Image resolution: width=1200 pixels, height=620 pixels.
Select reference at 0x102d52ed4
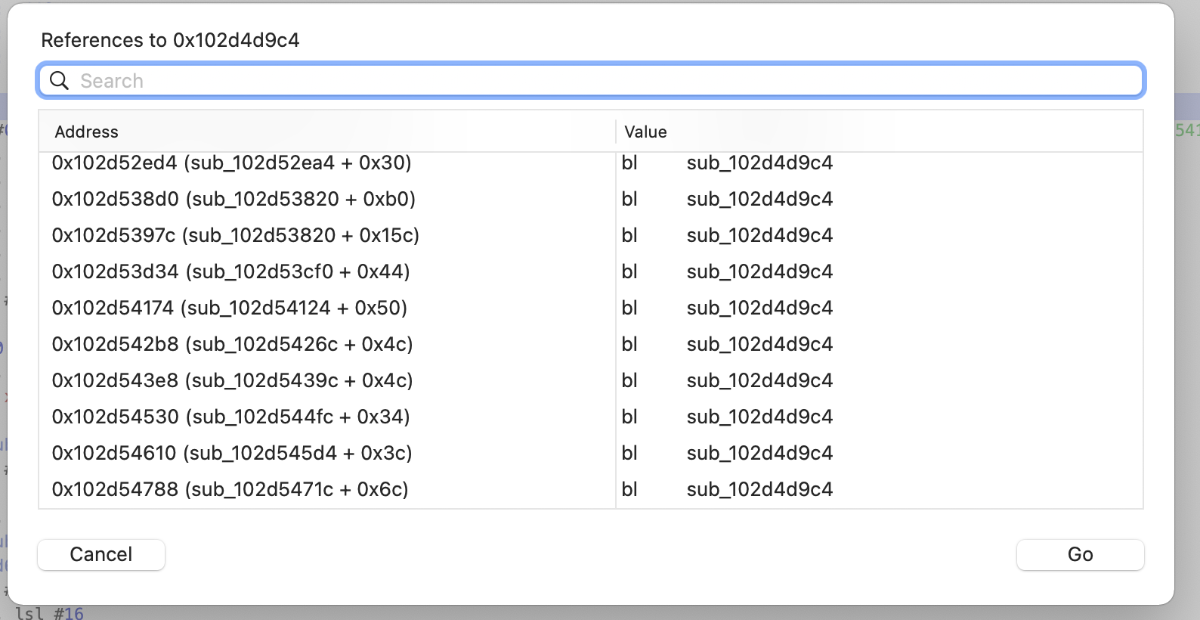click(x=231, y=163)
